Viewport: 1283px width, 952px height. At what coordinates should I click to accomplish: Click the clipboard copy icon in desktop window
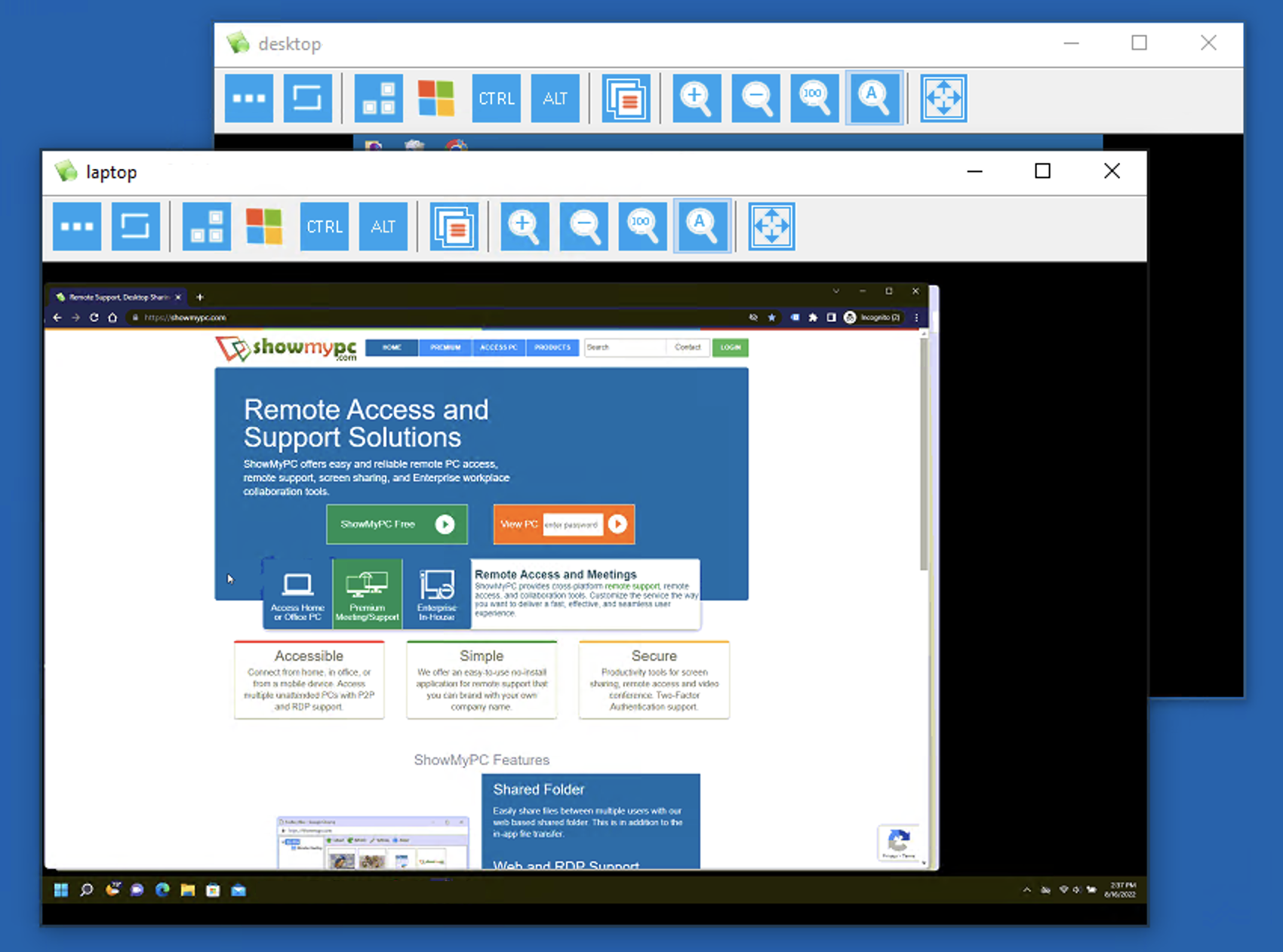[626, 98]
